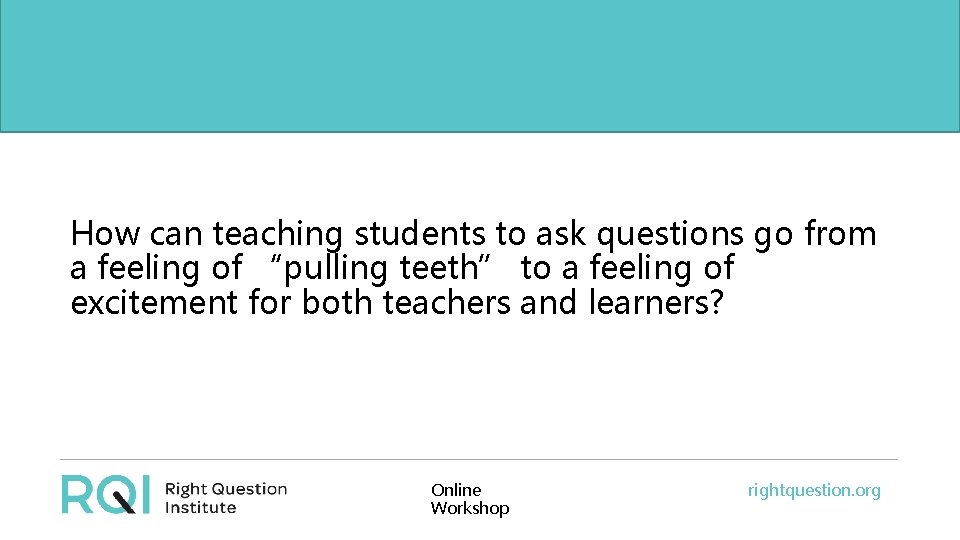
Task: Select the "Workshop" footer text
Action: coord(470,508)
